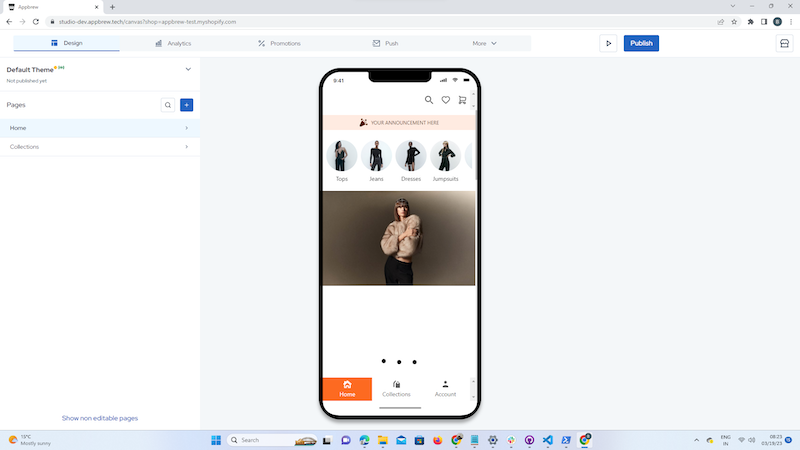This screenshot has width=800, height=450.
Task: Expand the More dropdown menu
Action: coord(484,43)
